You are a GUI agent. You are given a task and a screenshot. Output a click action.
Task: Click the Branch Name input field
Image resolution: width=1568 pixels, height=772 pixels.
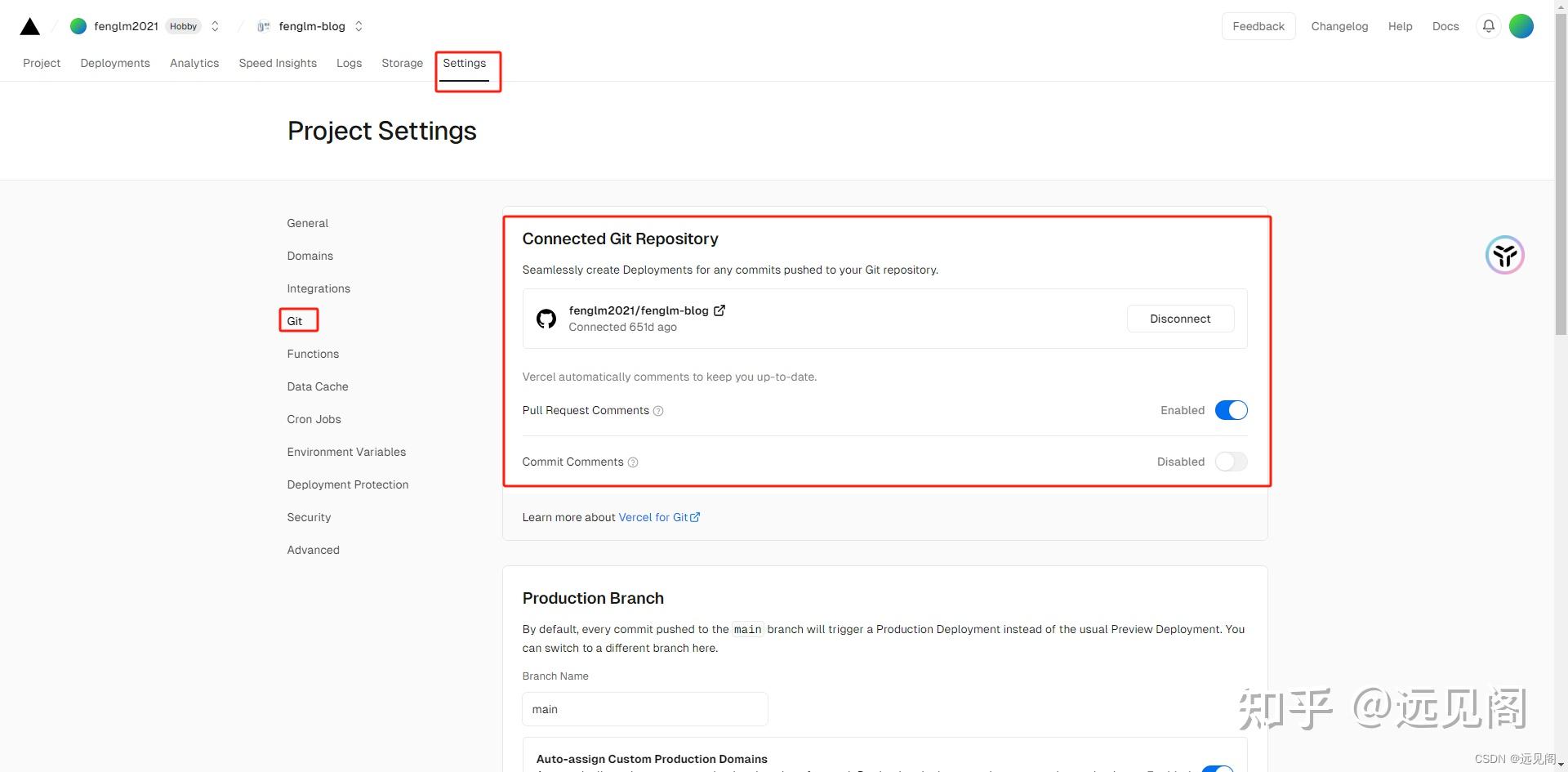(644, 709)
